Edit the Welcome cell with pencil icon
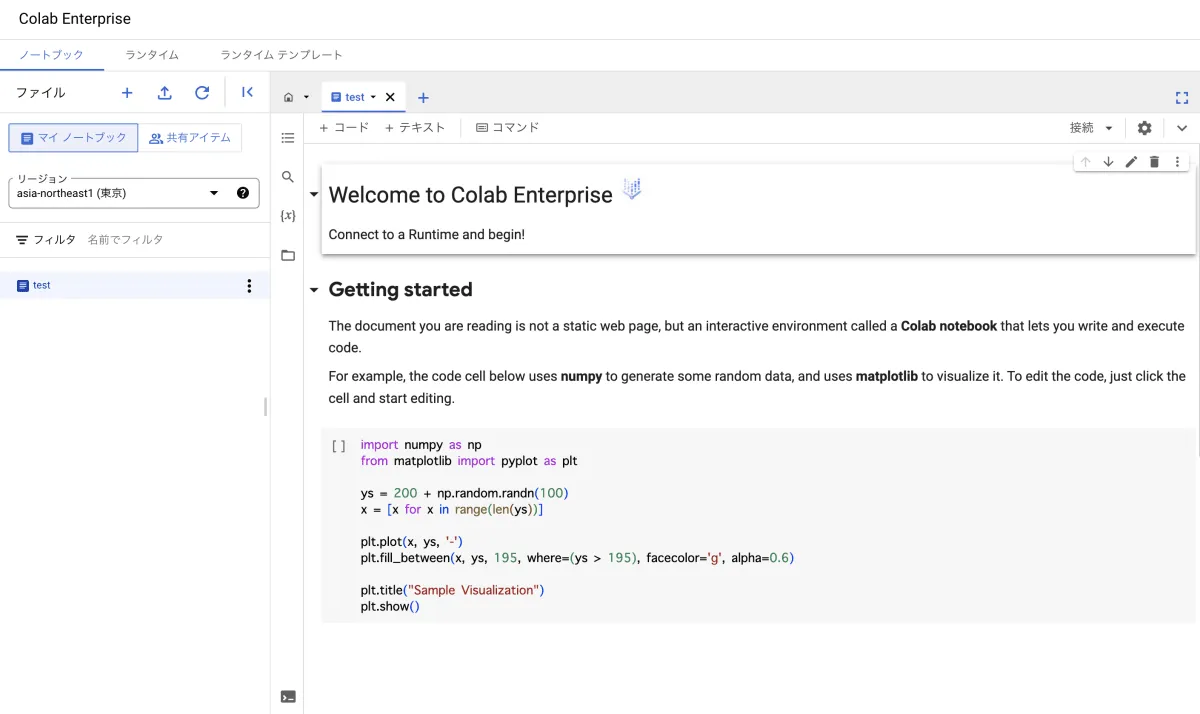This screenshot has width=1200, height=714. point(1131,162)
